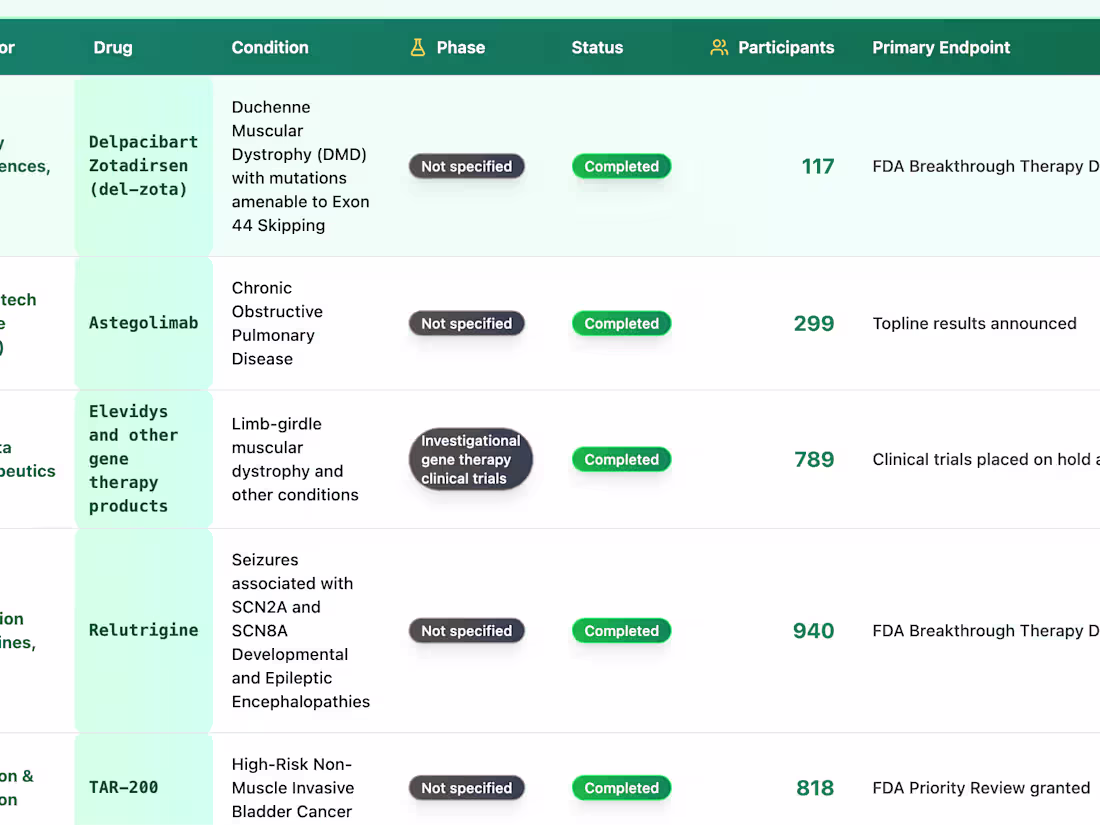Sort the table by the Status column header
This screenshot has width=1100, height=825.
click(x=597, y=47)
